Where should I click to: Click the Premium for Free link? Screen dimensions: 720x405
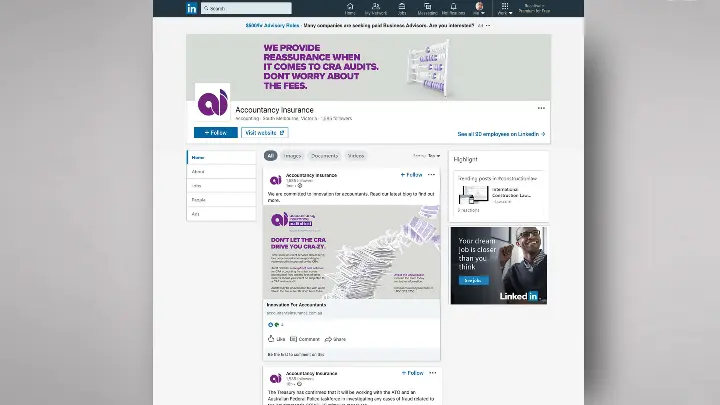point(534,8)
